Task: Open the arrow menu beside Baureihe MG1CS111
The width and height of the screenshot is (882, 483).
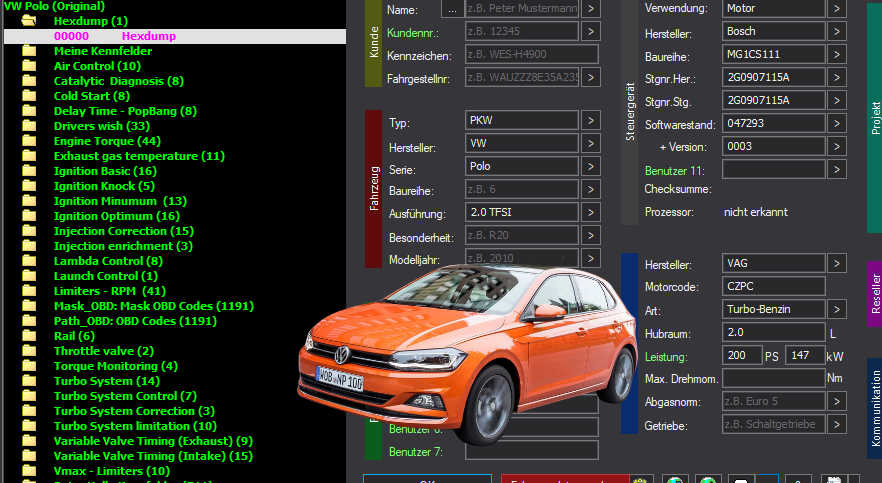Action: [x=837, y=55]
